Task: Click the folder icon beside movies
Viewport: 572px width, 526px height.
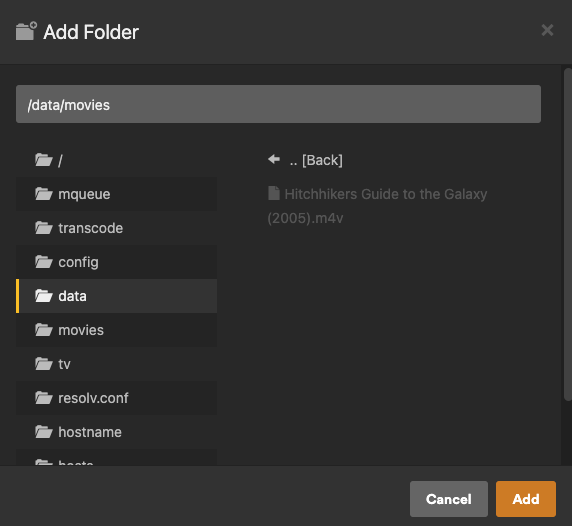Action: pyautogui.click(x=44, y=330)
